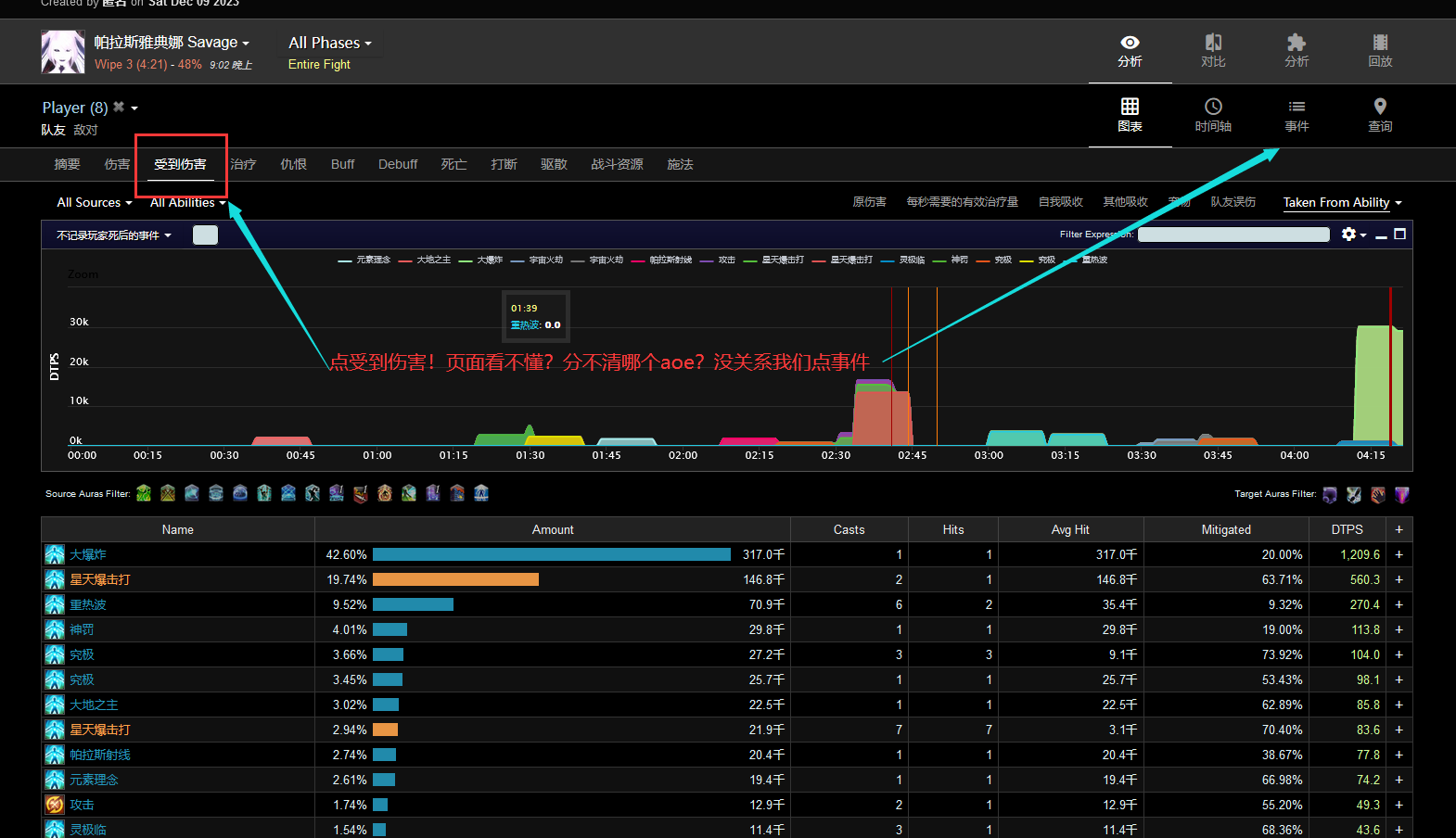
Task: Click the first Source Auras Filter icon
Action: coord(144,493)
